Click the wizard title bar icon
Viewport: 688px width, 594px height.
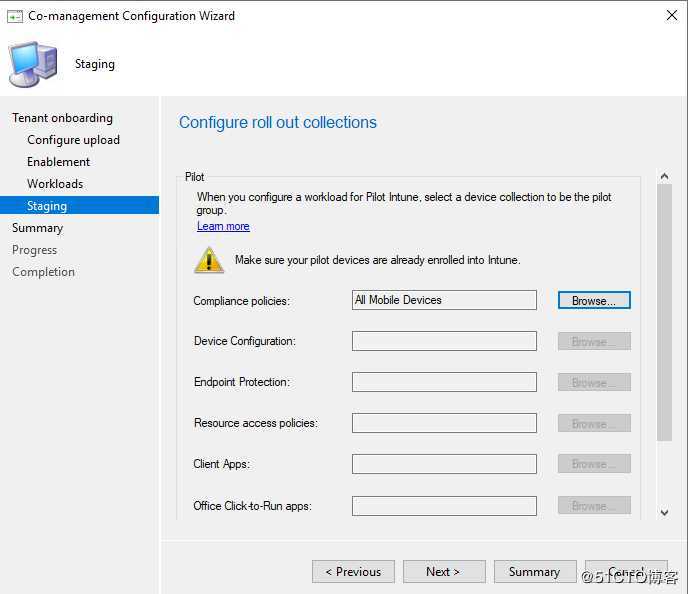click(15, 17)
